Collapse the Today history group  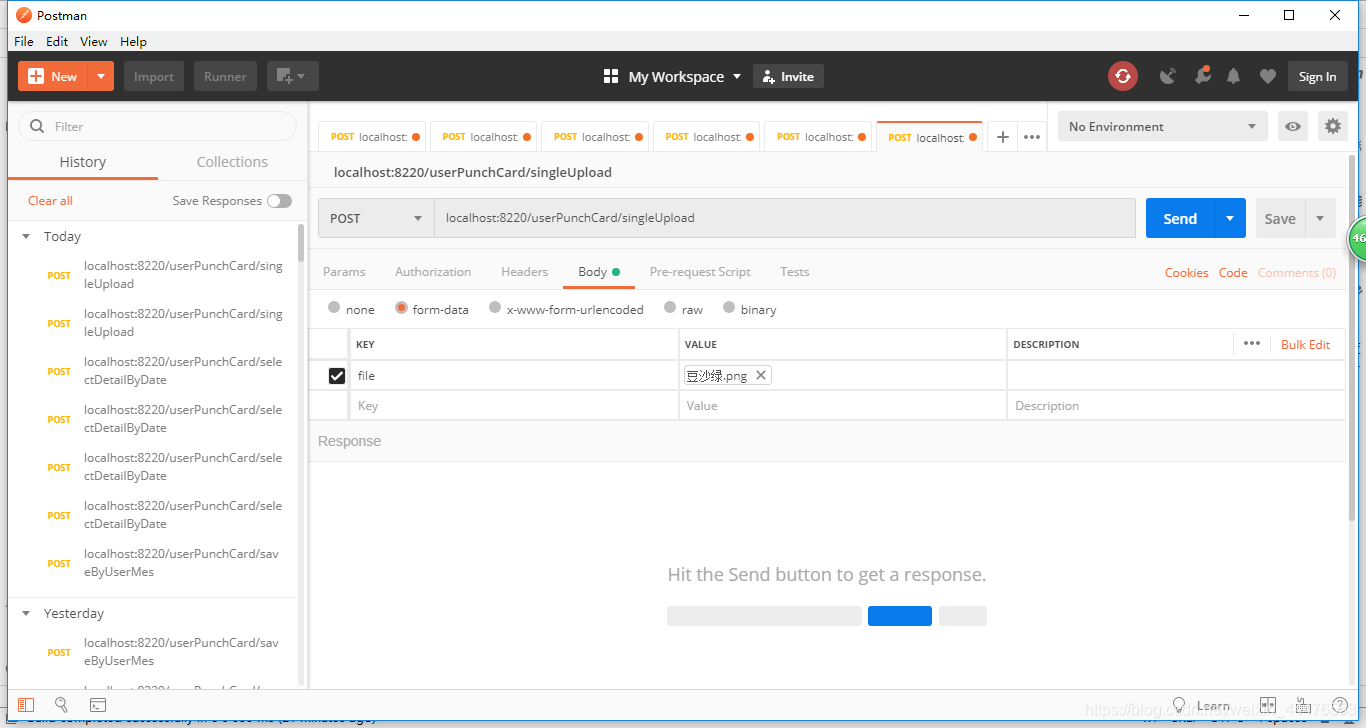[26, 236]
